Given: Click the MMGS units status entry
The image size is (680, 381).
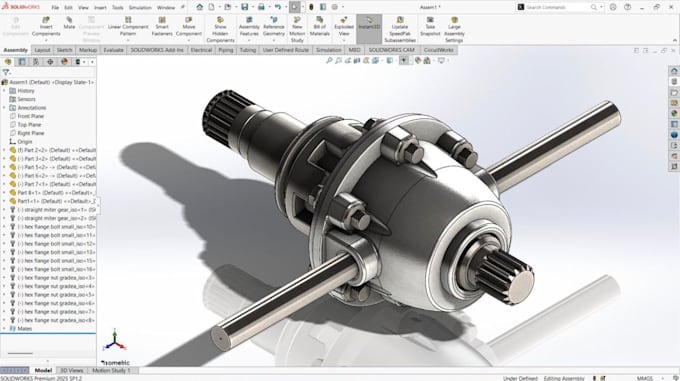Looking at the screenshot, I should pyautogui.click(x=644, y=378).
